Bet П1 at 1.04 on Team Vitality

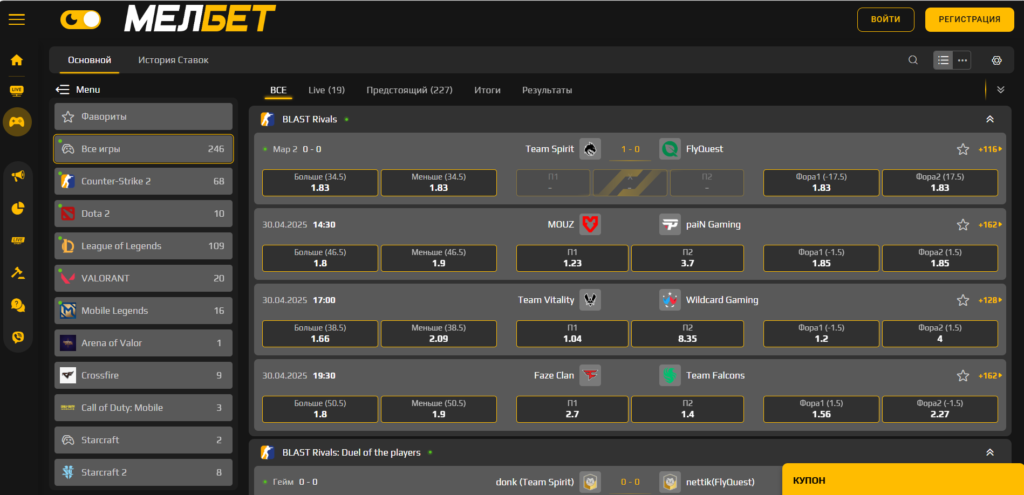coord(572,333)
